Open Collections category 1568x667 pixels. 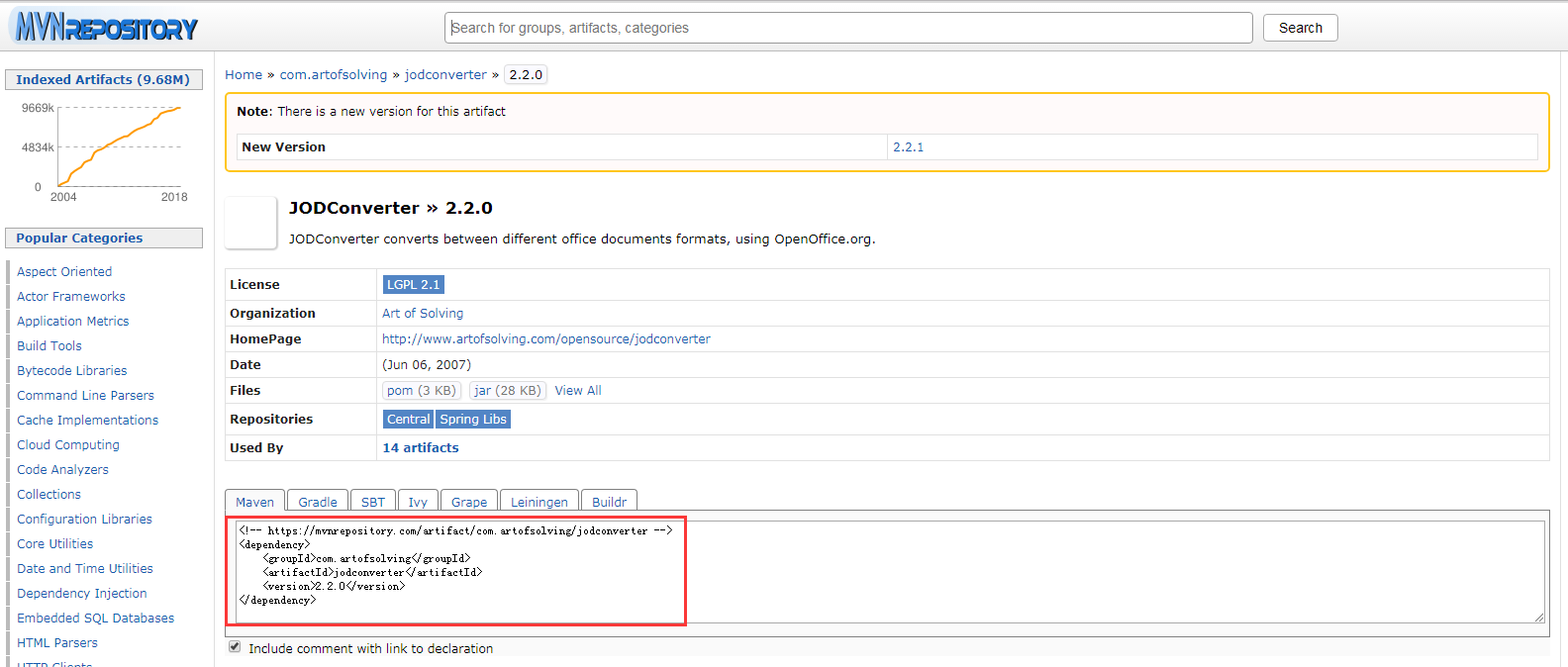[x=49, y=495]
